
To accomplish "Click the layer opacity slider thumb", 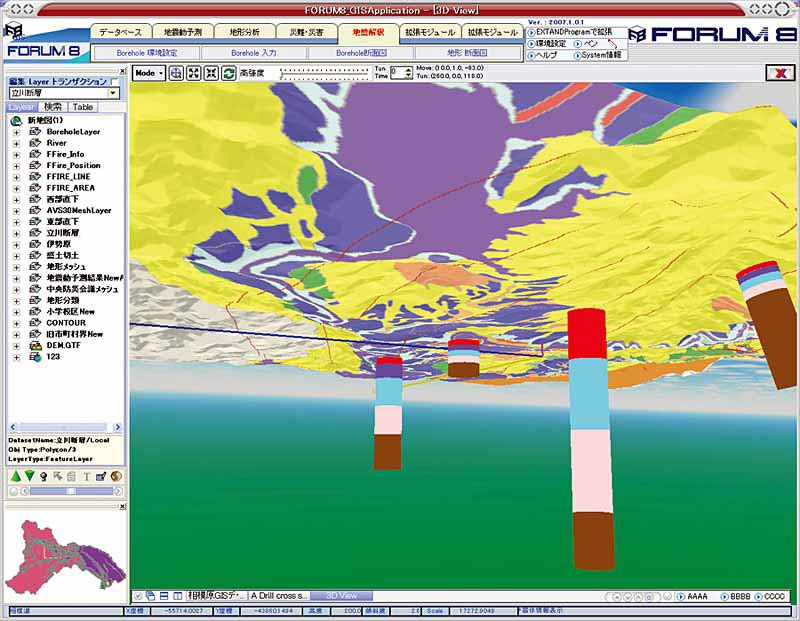I will pyautogui.click(x=71, y=491).
